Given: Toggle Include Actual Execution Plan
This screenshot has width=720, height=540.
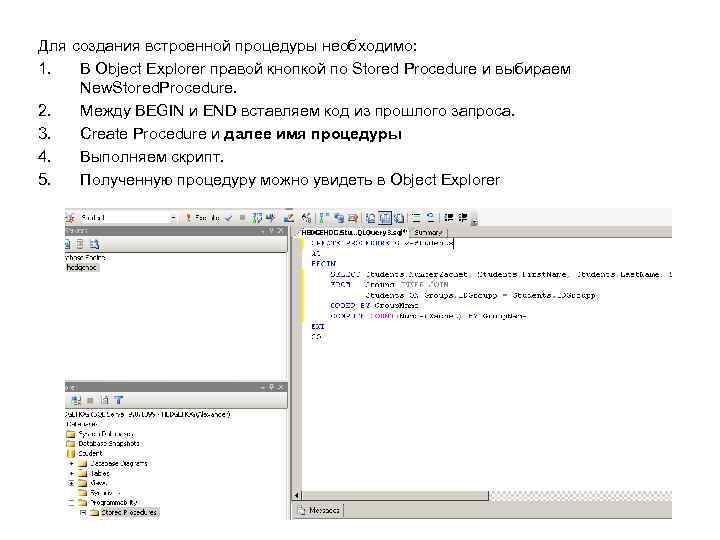Looking at the screenshot, I should 324,218.
